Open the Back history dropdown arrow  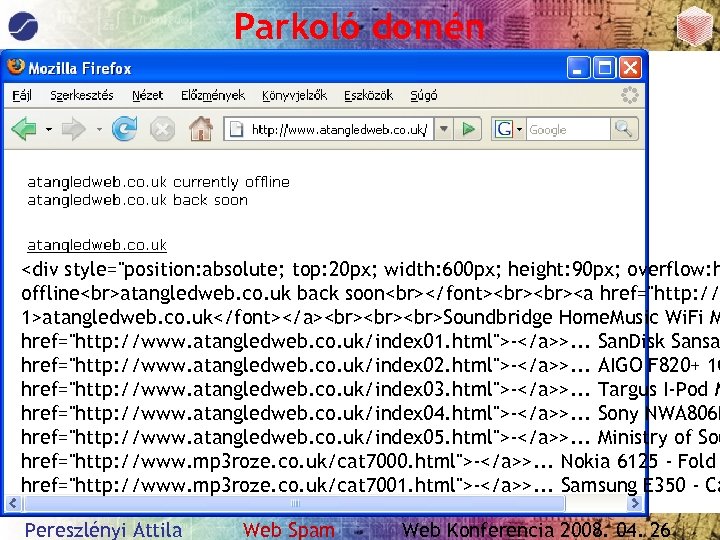(48, 129)
